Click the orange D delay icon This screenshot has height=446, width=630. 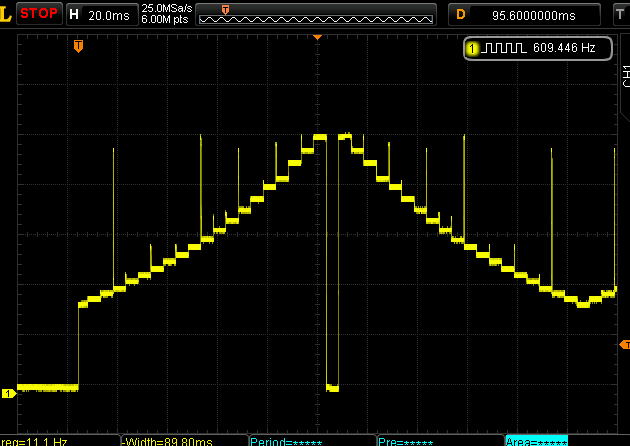[x=461, y=15]
